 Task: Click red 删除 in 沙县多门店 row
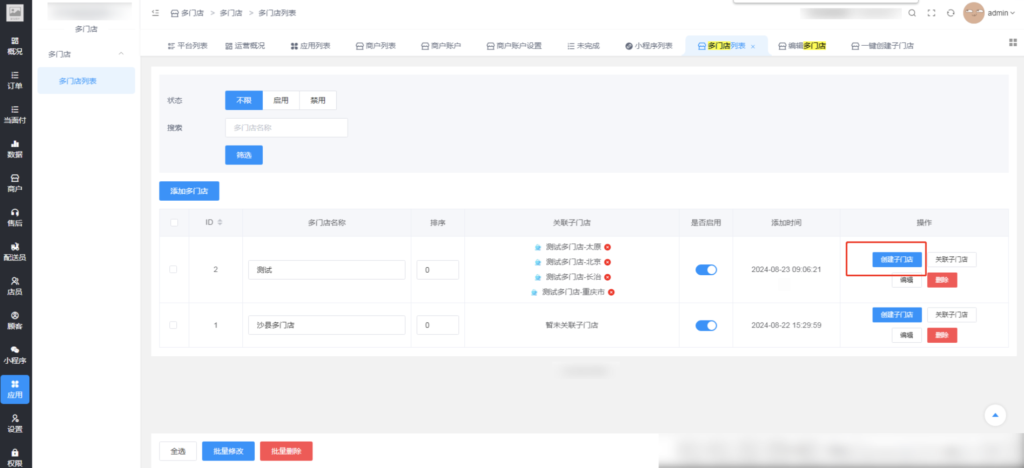pyautogui.click(x=942, y=335)
